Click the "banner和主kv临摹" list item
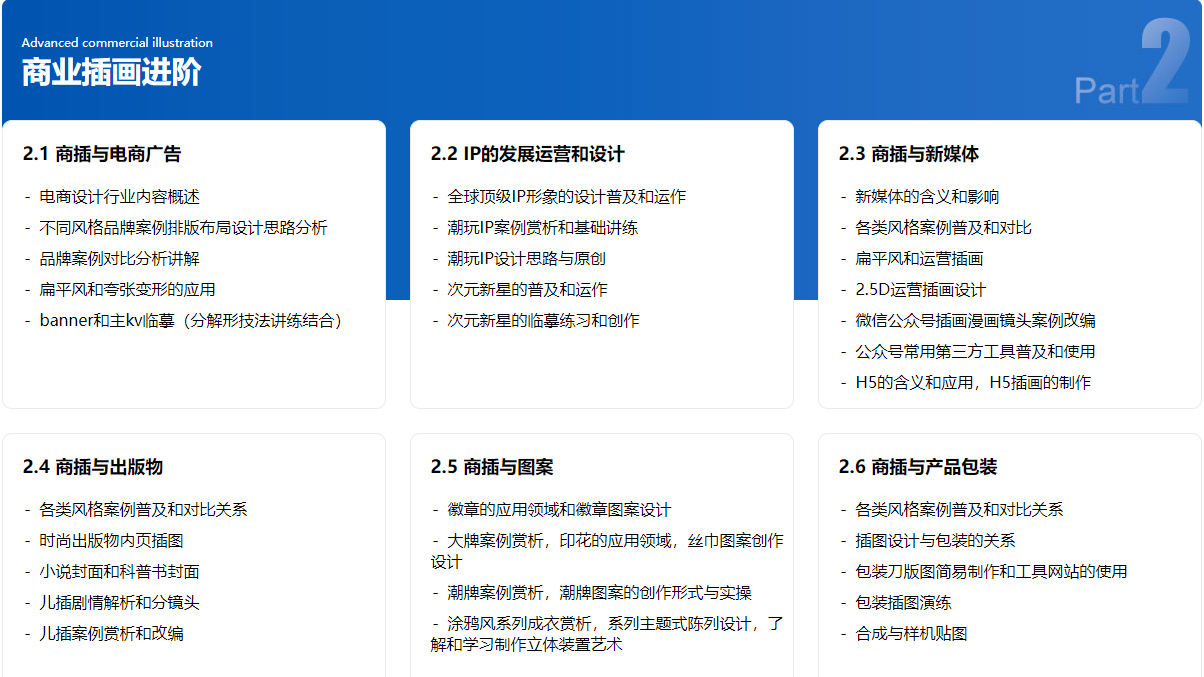 pyautogui.click(x=190, y=321)
